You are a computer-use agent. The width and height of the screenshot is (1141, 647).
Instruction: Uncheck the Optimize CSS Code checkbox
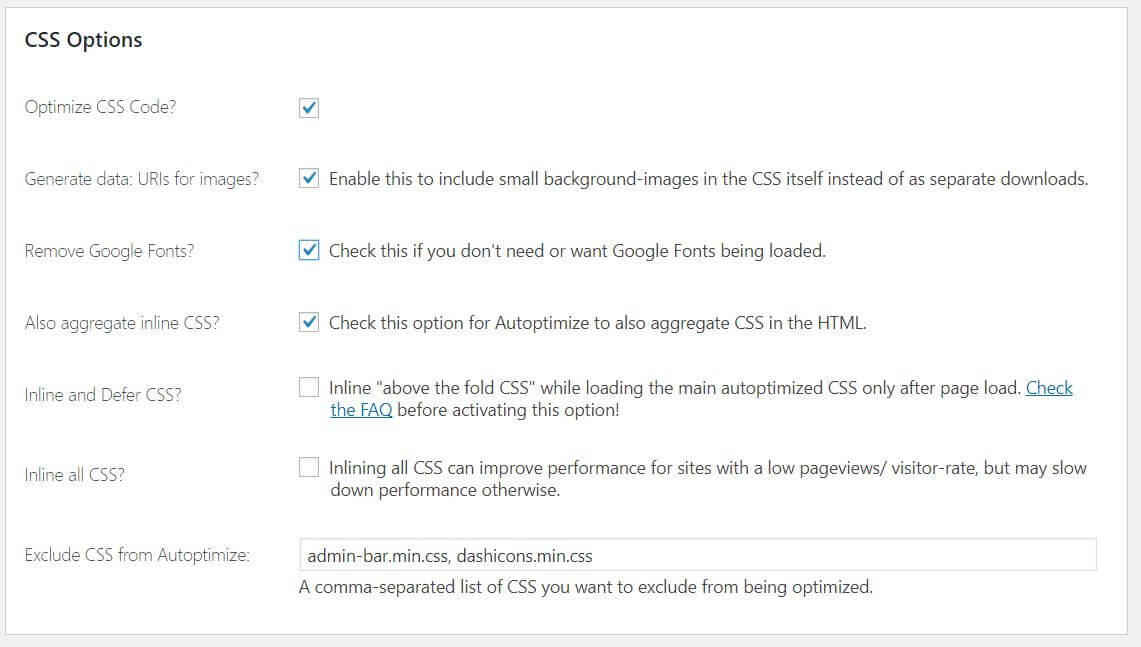pyautogui.click(x=309, y=108)
